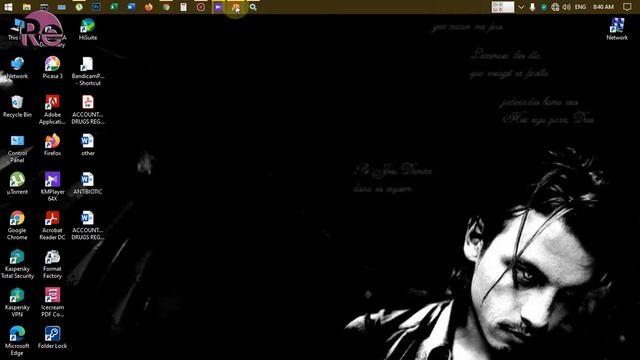Select Acrobat Reader DC desktop shortcut
640x360 pixels.
[52, 225]
